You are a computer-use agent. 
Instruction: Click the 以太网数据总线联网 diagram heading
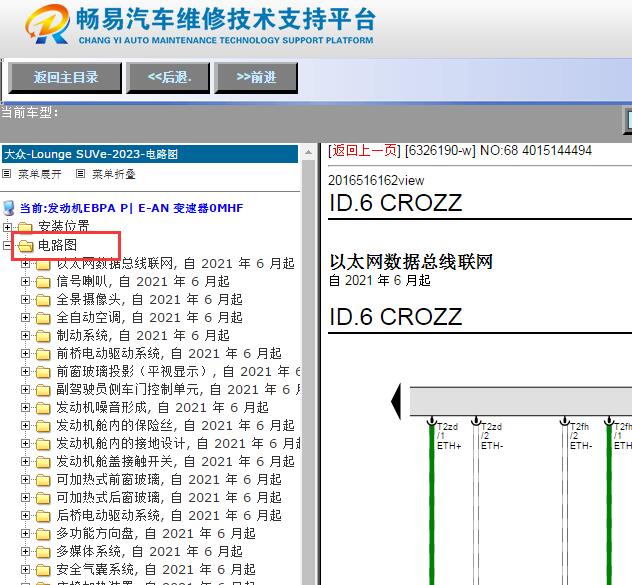point(411,262)
